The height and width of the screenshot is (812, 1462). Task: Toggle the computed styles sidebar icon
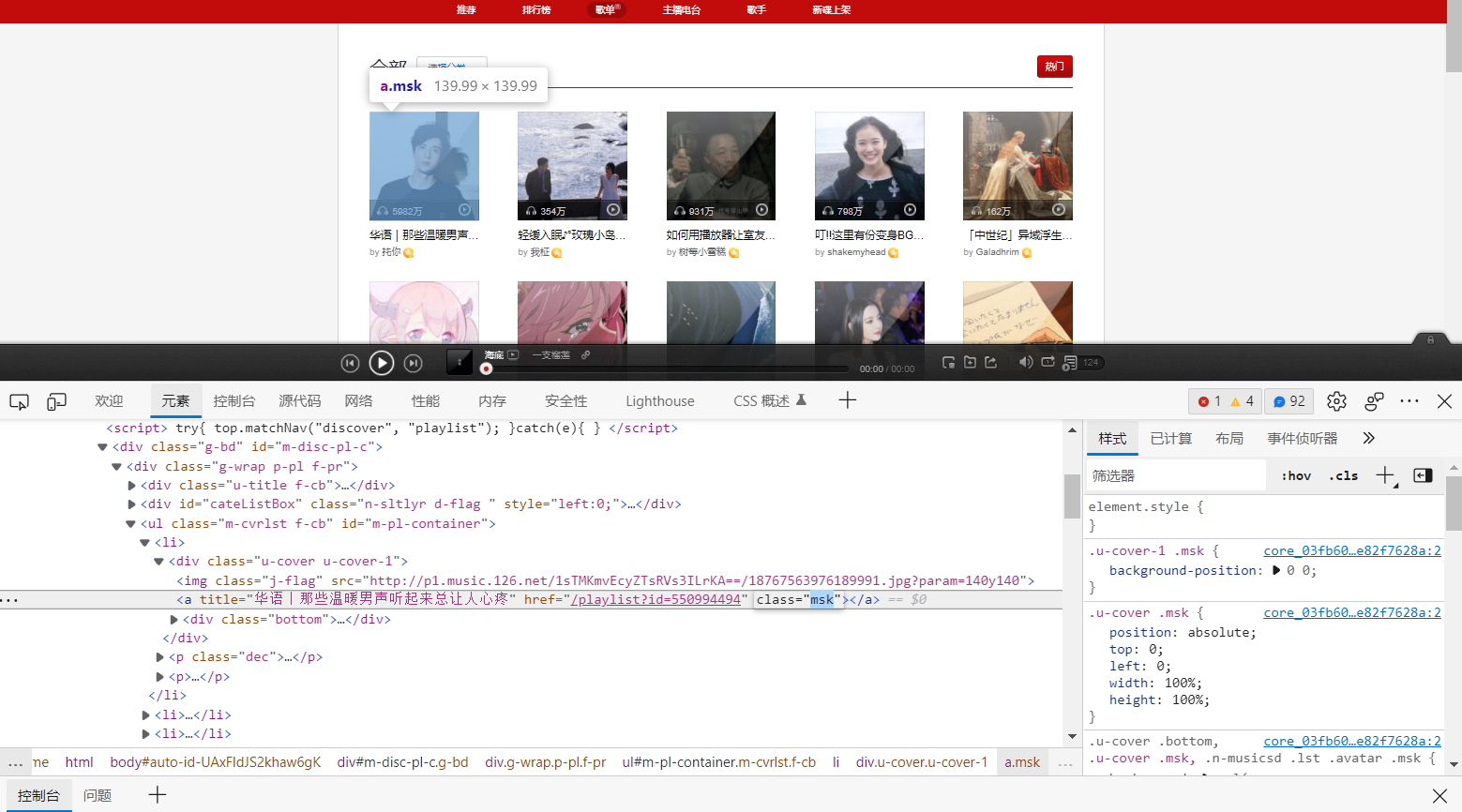point(1422,475)
